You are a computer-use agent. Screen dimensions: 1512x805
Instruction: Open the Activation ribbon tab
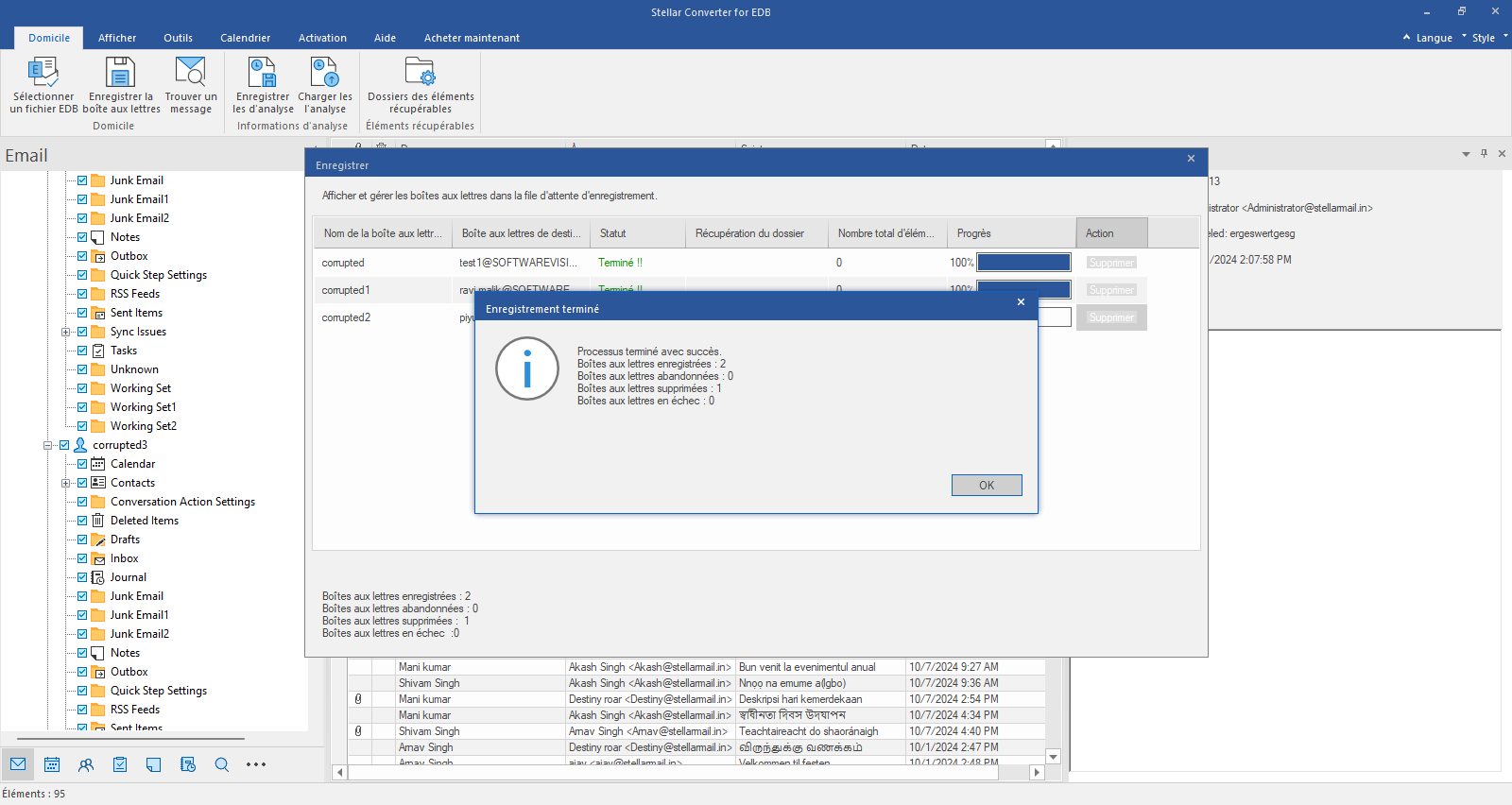[322, 38]
